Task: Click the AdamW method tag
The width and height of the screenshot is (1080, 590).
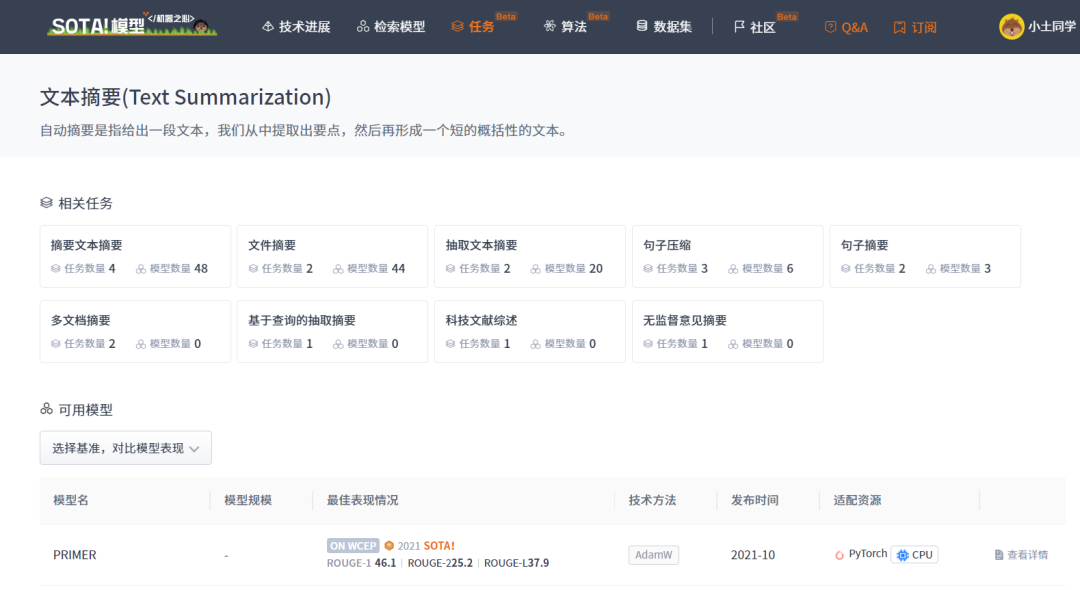Action: pyautogui.click(x=654, y=555)
